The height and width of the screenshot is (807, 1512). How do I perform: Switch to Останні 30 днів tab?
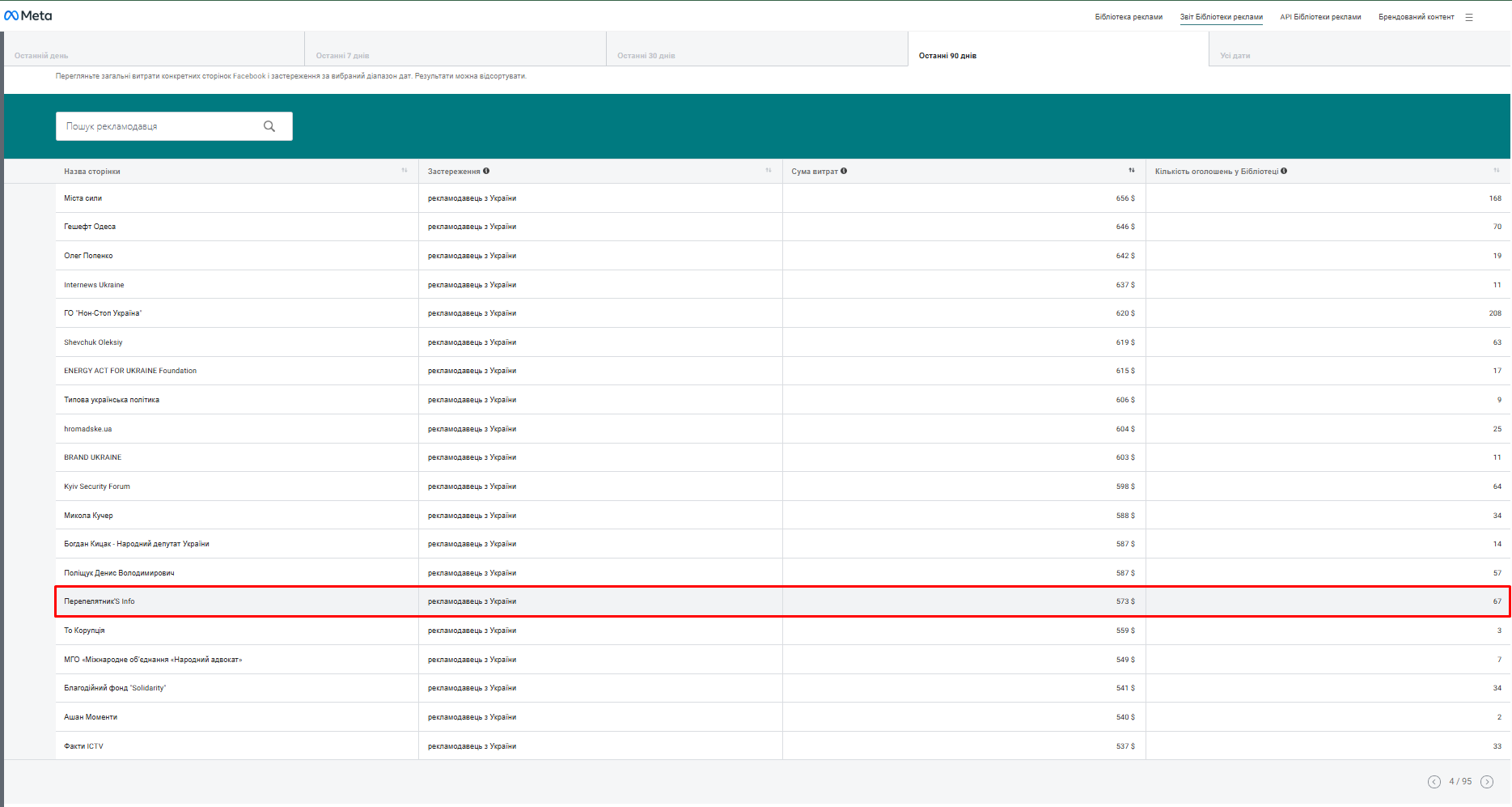[646, 56]
